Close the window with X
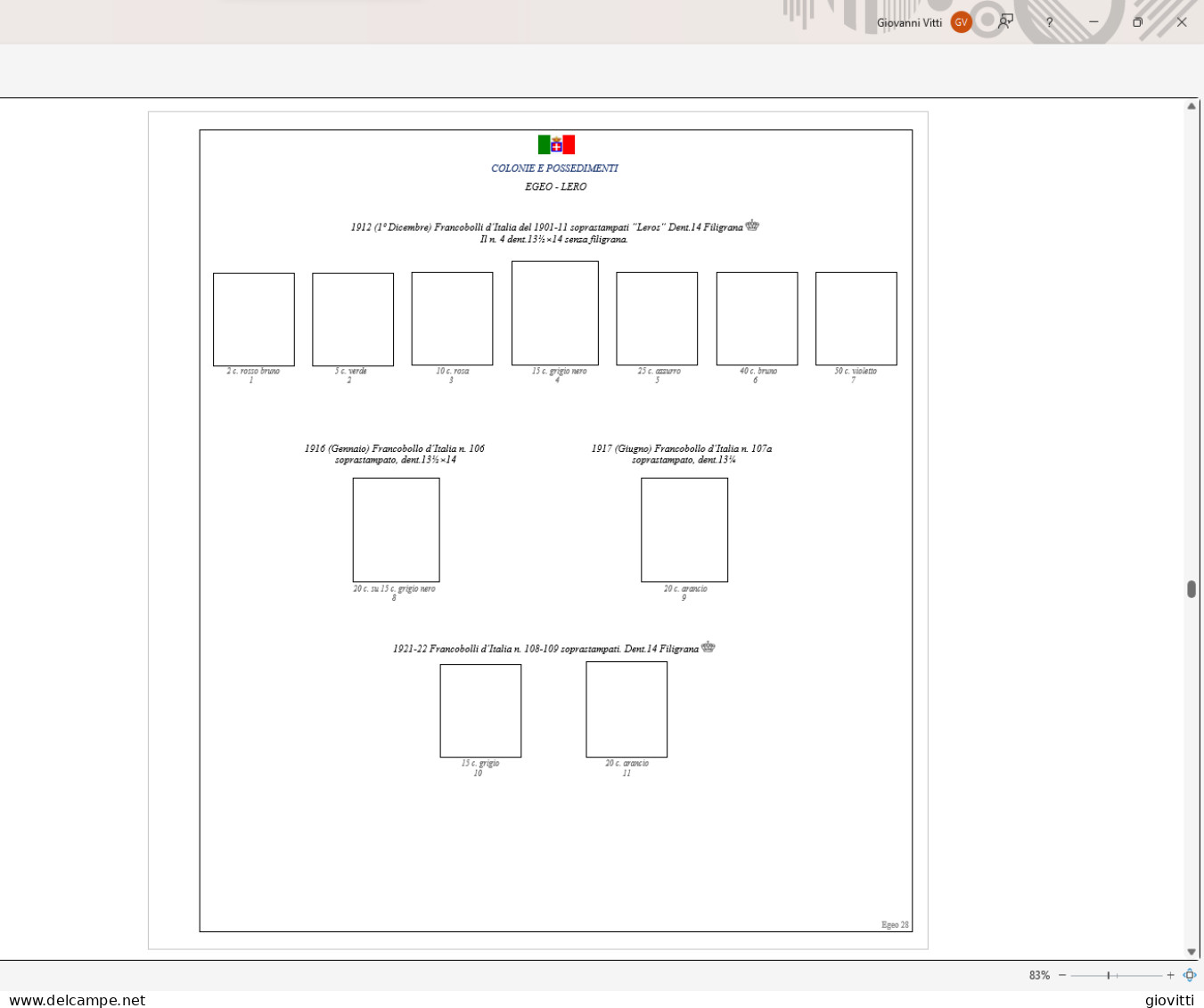 [1182, 22]
